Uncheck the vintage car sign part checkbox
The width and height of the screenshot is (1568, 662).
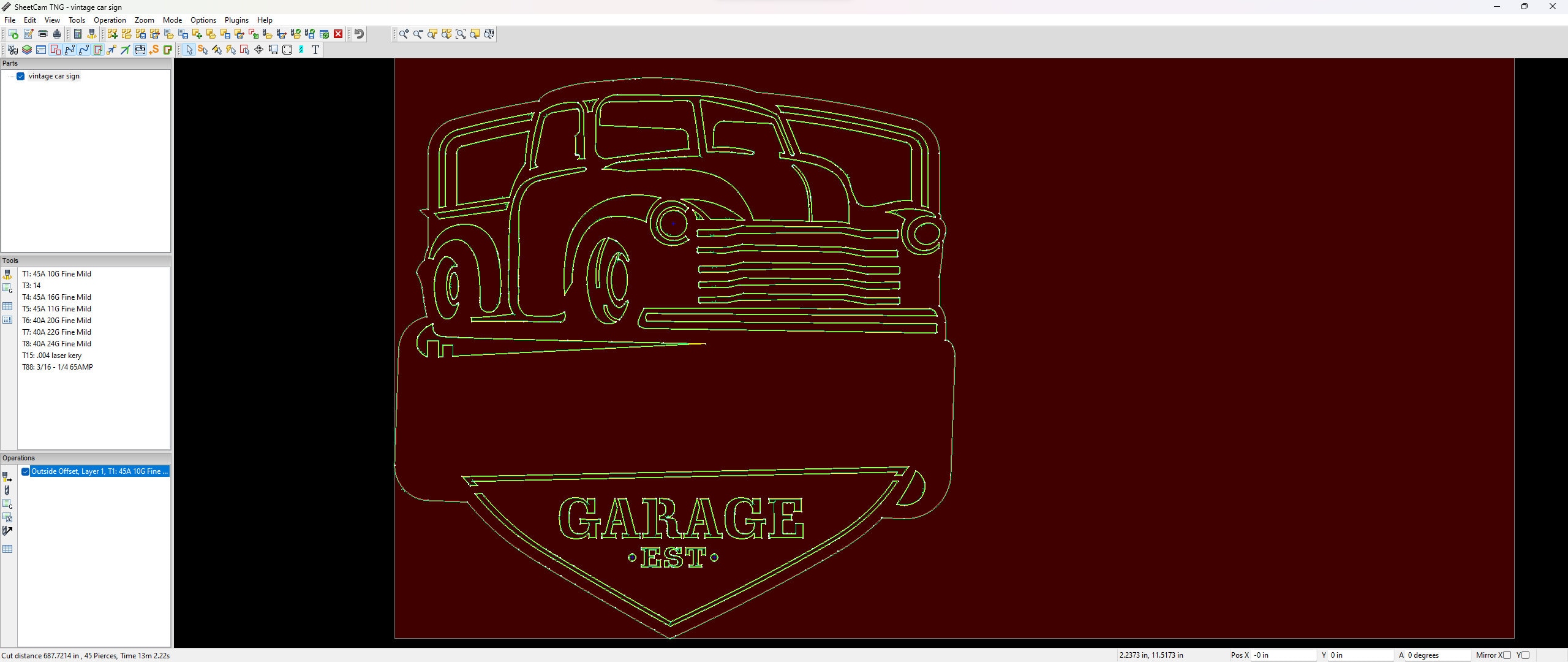pyautogui.click(x=20, y=76)
